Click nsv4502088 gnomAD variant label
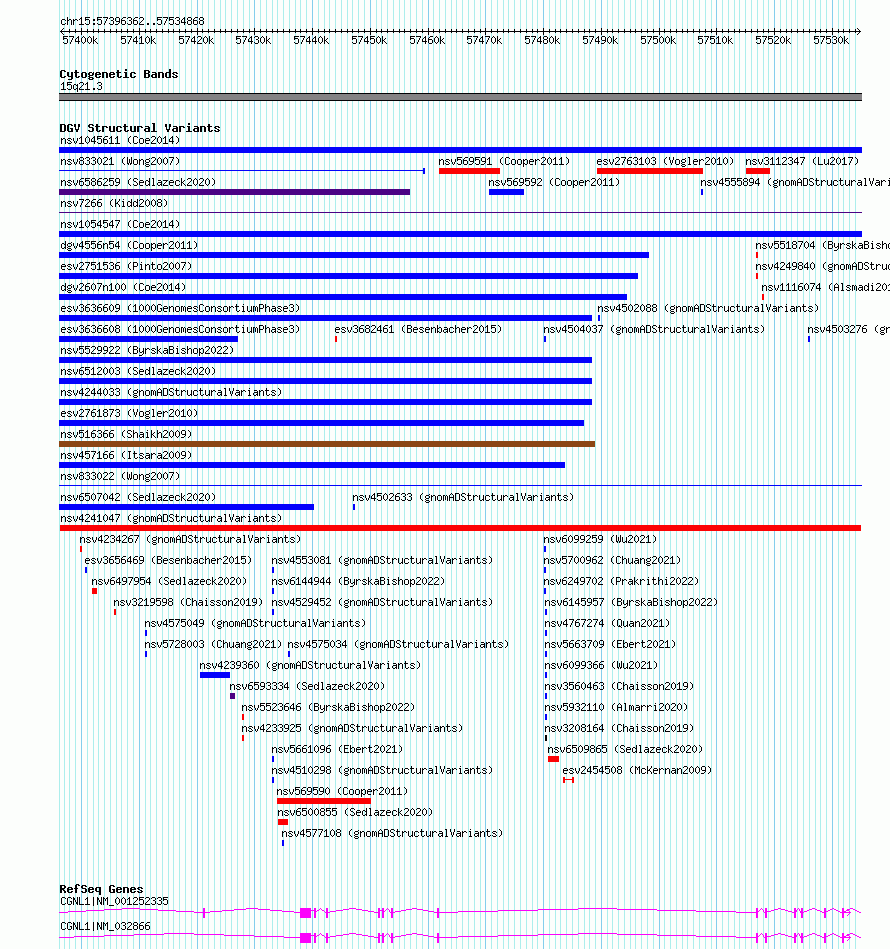Screen dimensions: 890x949 (x=708, y=309)
